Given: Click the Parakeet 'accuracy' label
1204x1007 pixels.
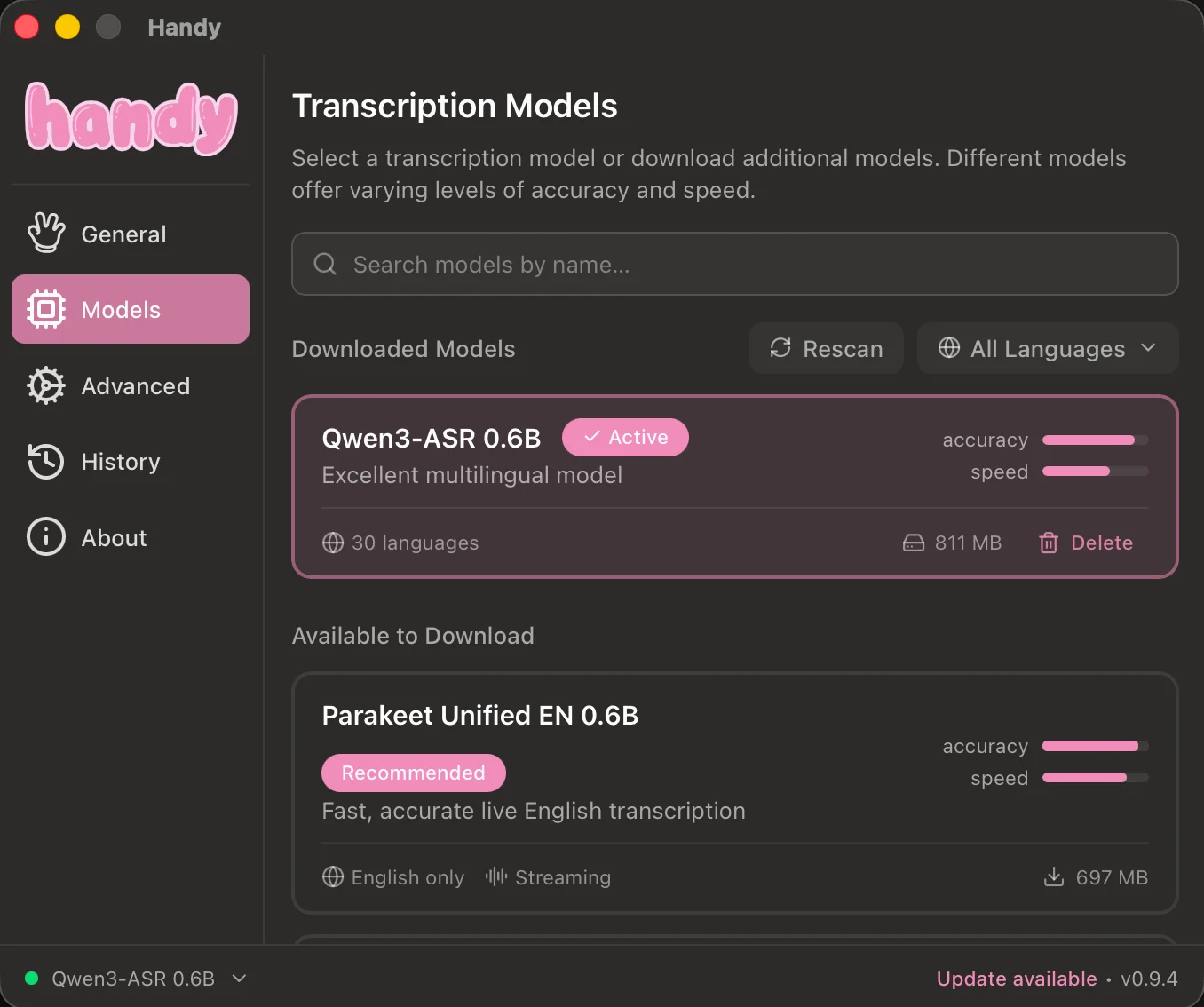Looking at the screenshot, I should click(x=986, y=746).
